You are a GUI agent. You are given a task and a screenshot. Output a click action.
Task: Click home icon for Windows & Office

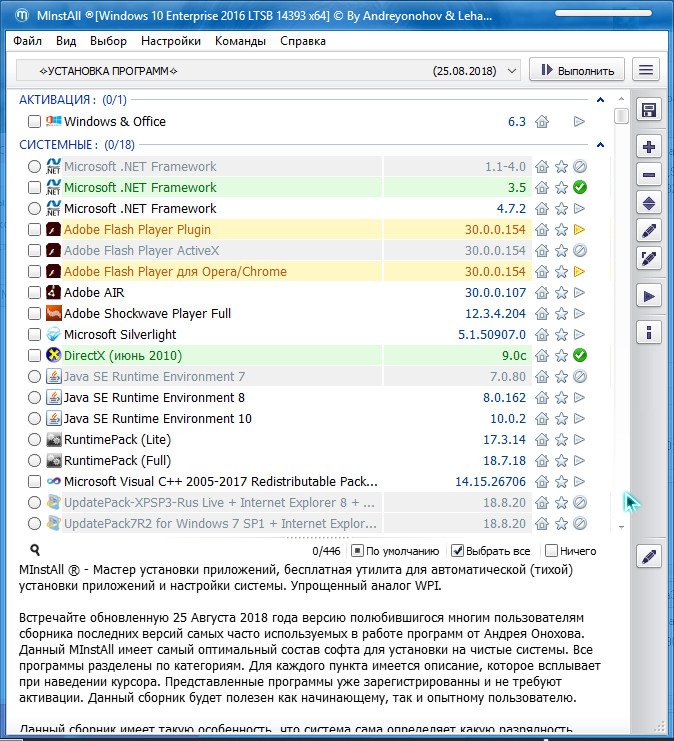coord(542,121)
